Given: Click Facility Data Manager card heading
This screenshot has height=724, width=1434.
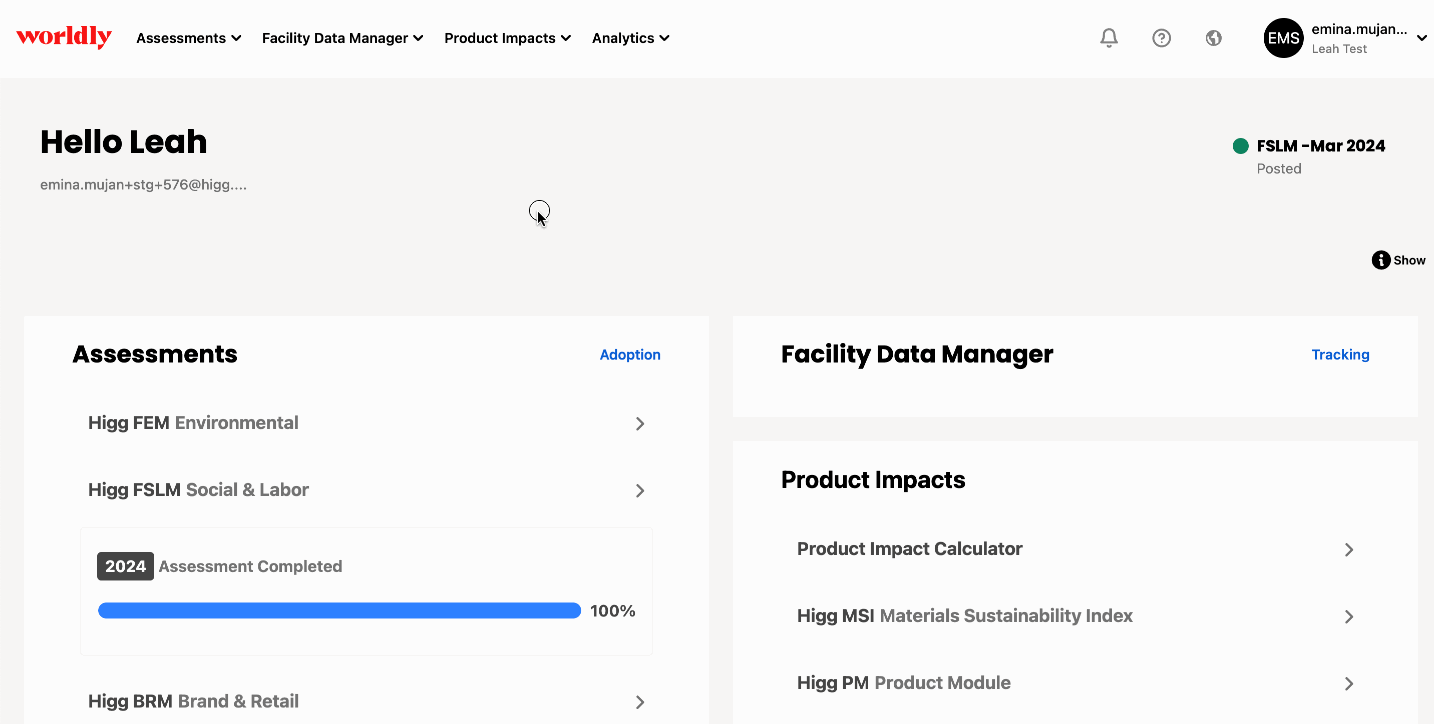Looking at the screenshot, I should coord(917,354).
